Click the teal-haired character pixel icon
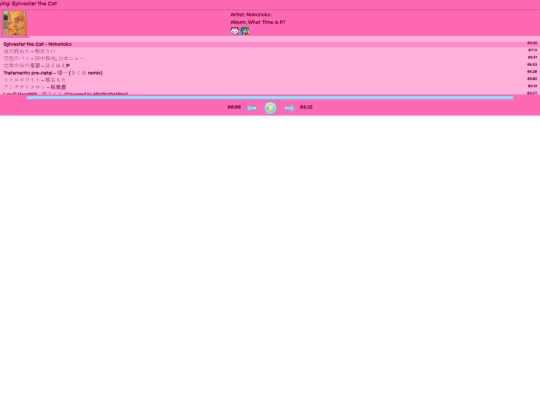Viewport: 540px width, 405px height. (x=245, y=31)
